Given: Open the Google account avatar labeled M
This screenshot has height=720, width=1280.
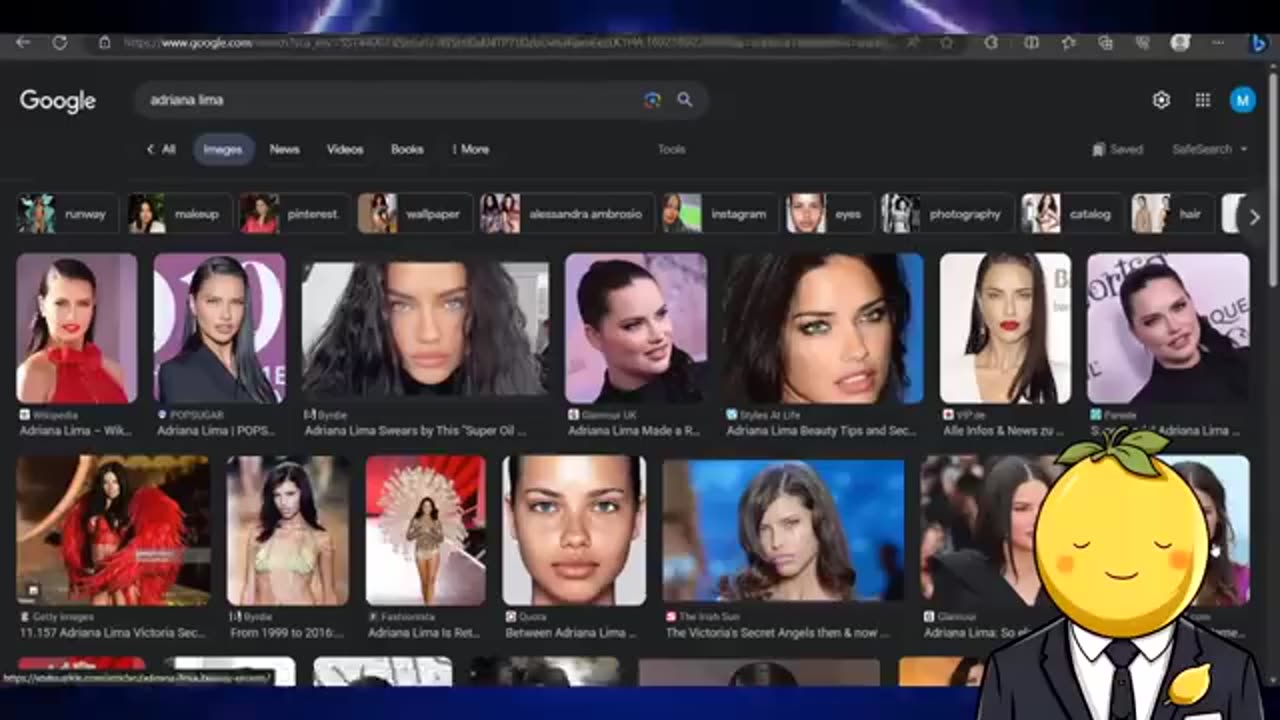Looking at the screenshot, I should click(1242, 100).
